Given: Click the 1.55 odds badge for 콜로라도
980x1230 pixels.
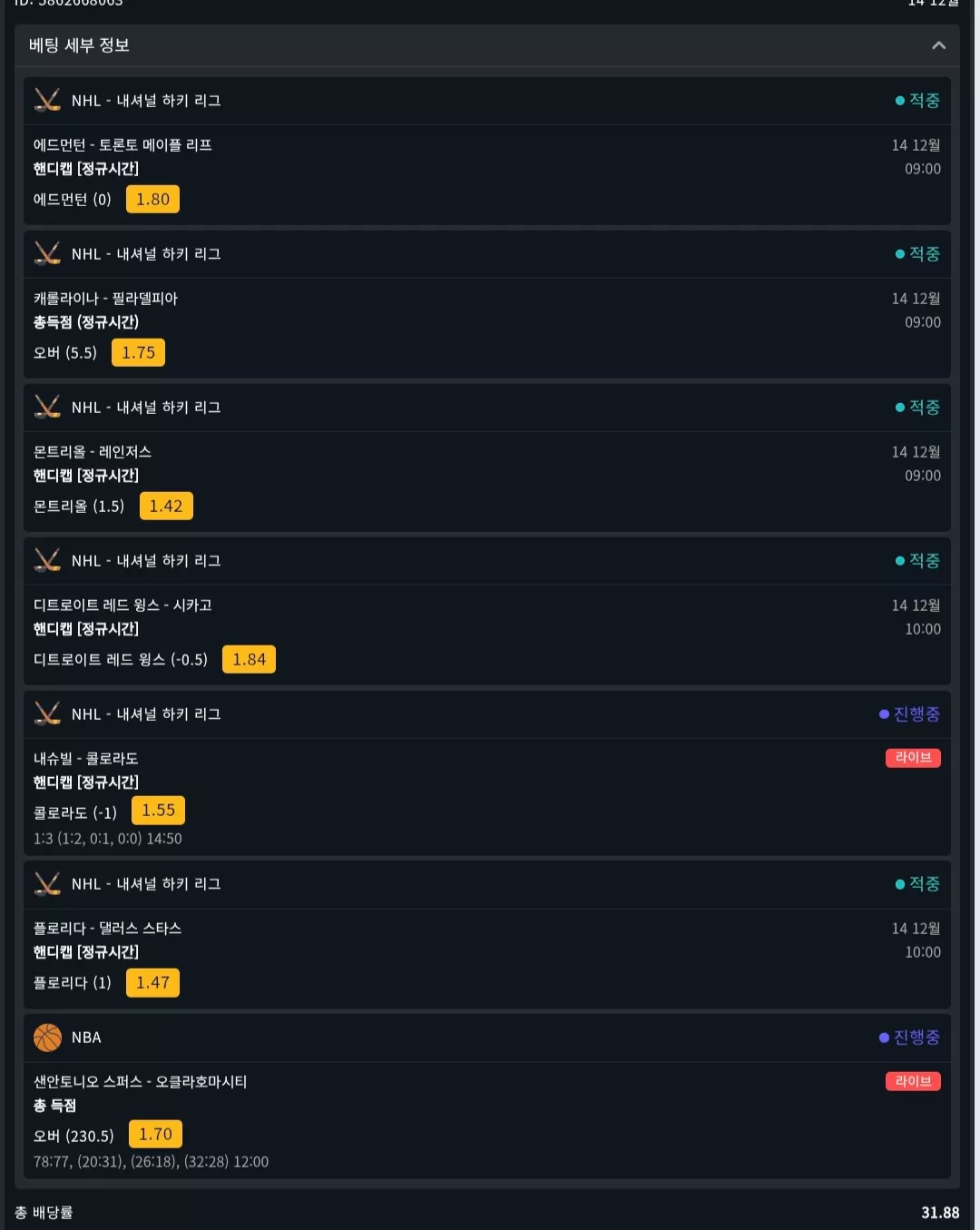Looking at the screenshot, I should tap(158, 810).
